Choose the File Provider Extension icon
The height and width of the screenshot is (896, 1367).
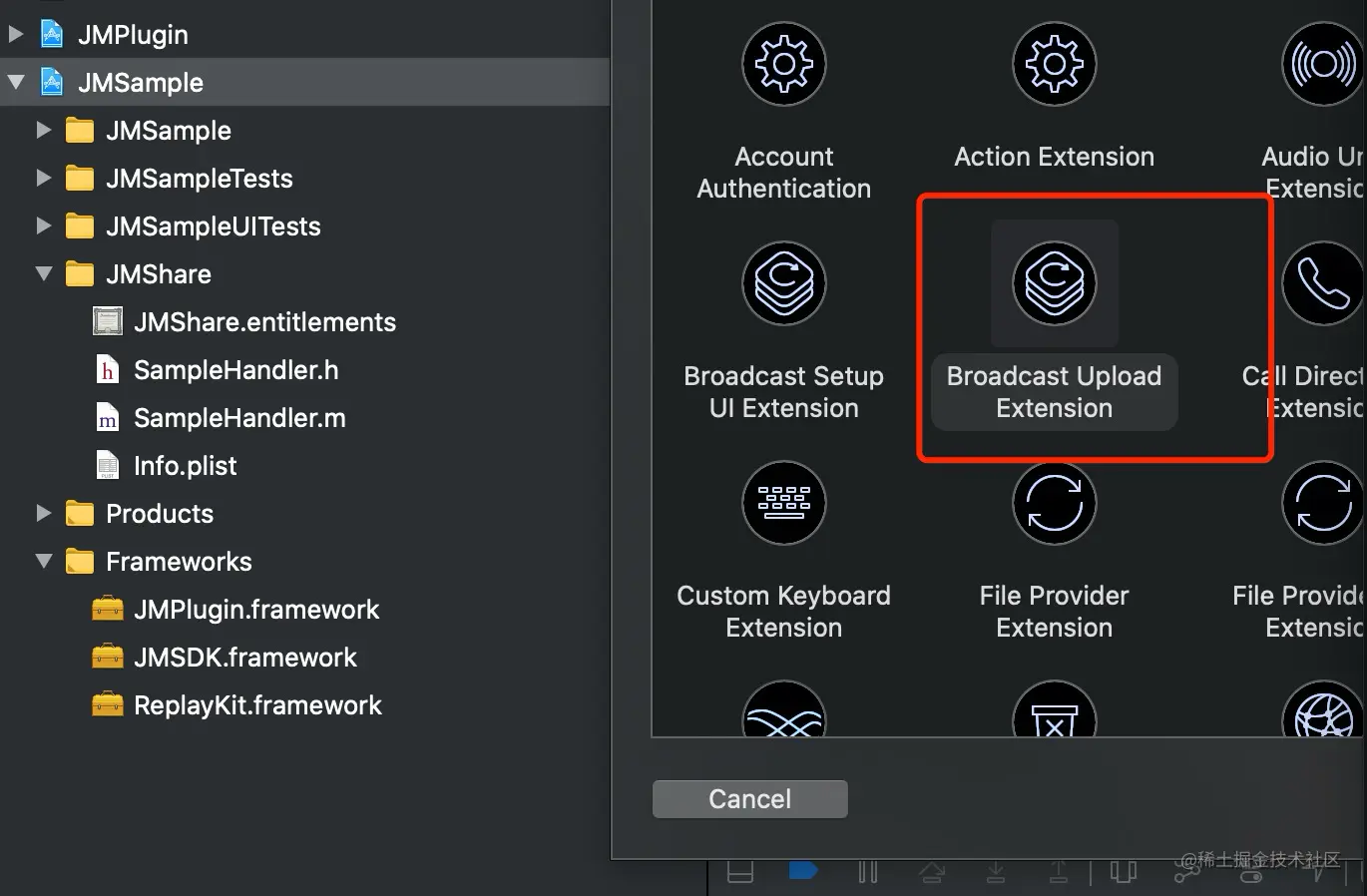click(1054, 504)
